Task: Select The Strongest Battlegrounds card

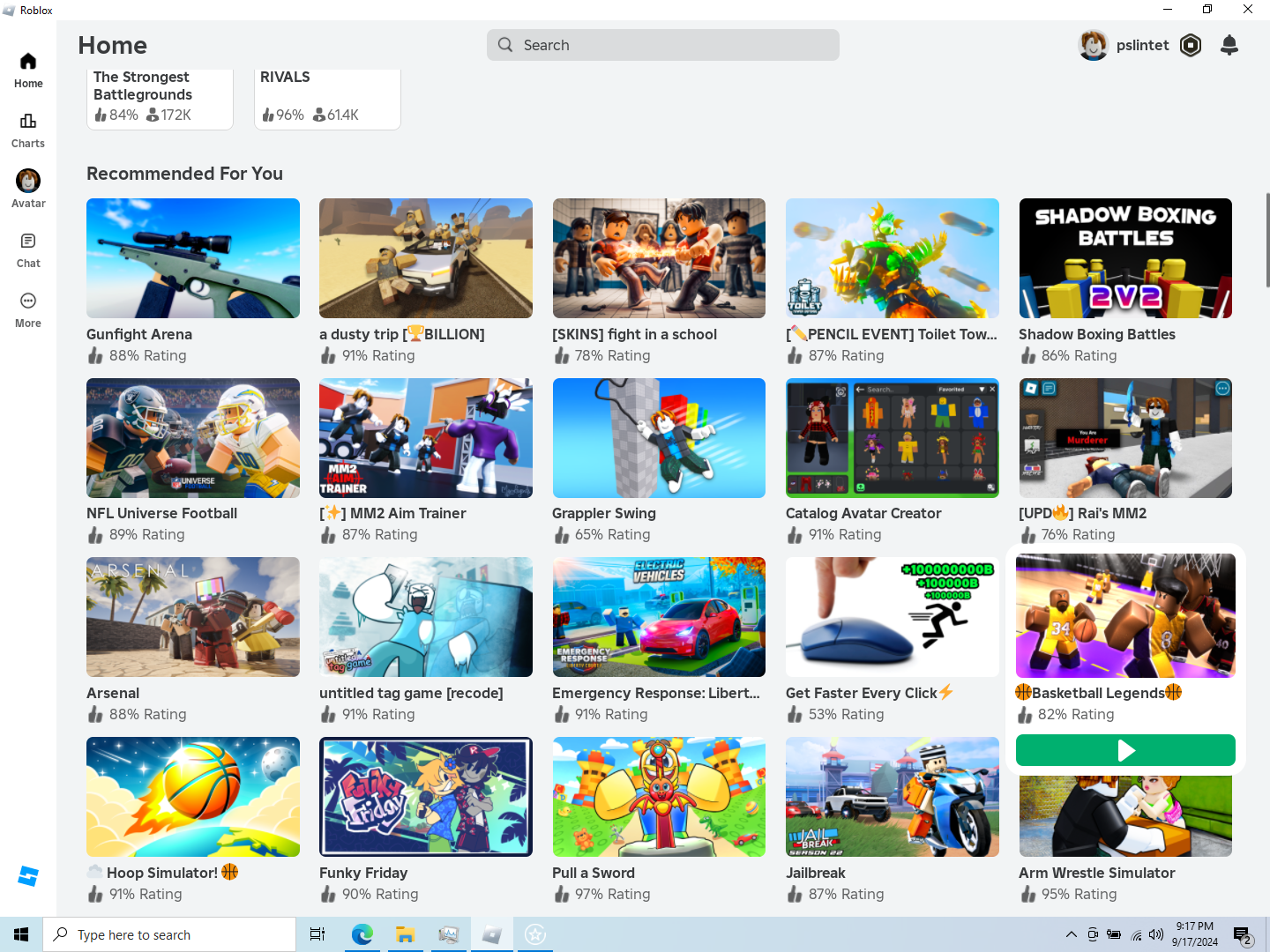Action: click(x=160, y=99)
